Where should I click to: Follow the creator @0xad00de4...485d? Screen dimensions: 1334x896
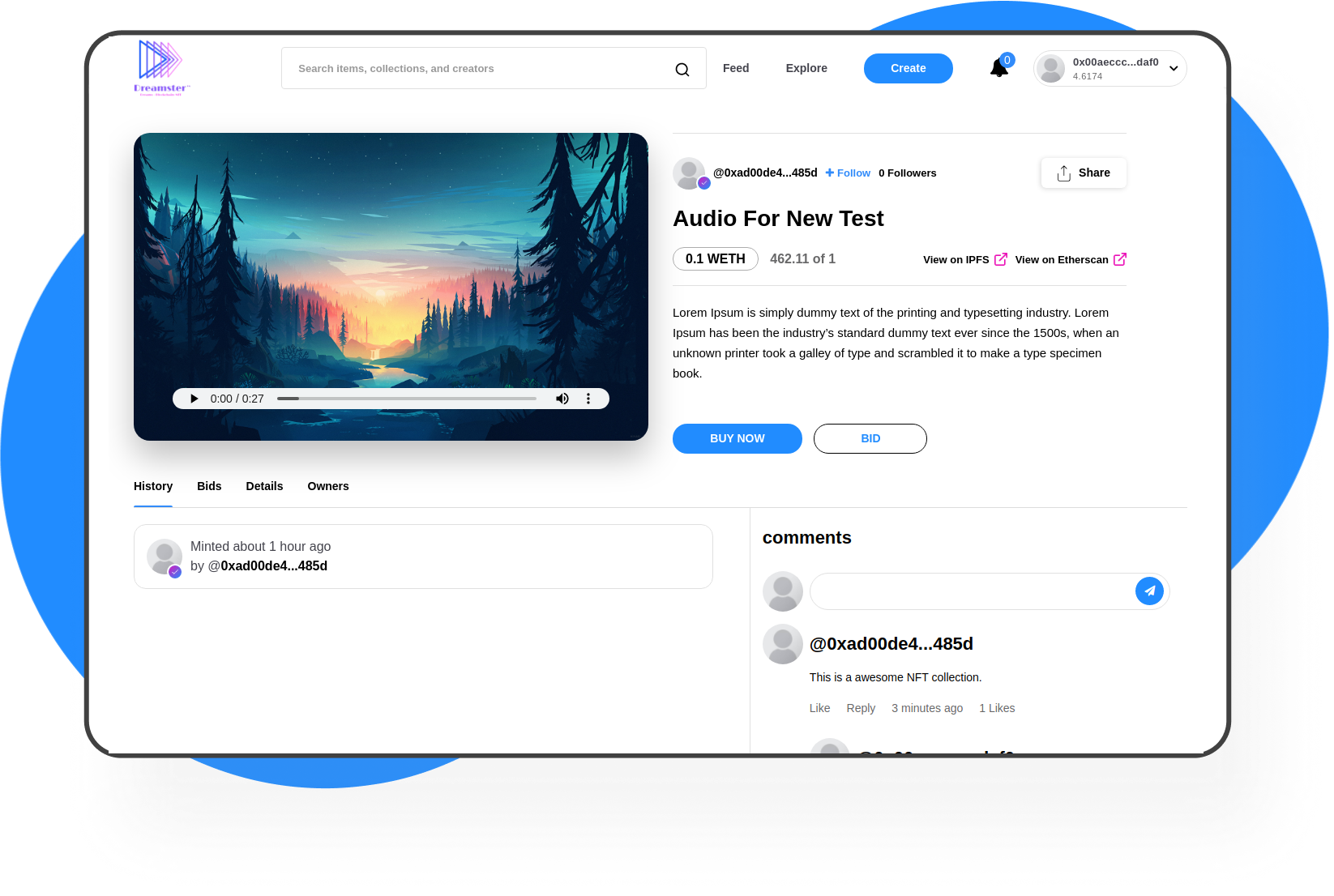click(848, 173)
